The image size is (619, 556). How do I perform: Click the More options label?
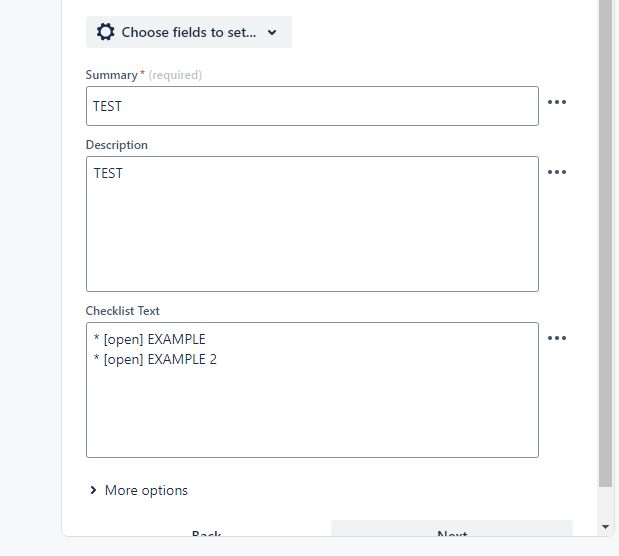click(x=146, y=490)
